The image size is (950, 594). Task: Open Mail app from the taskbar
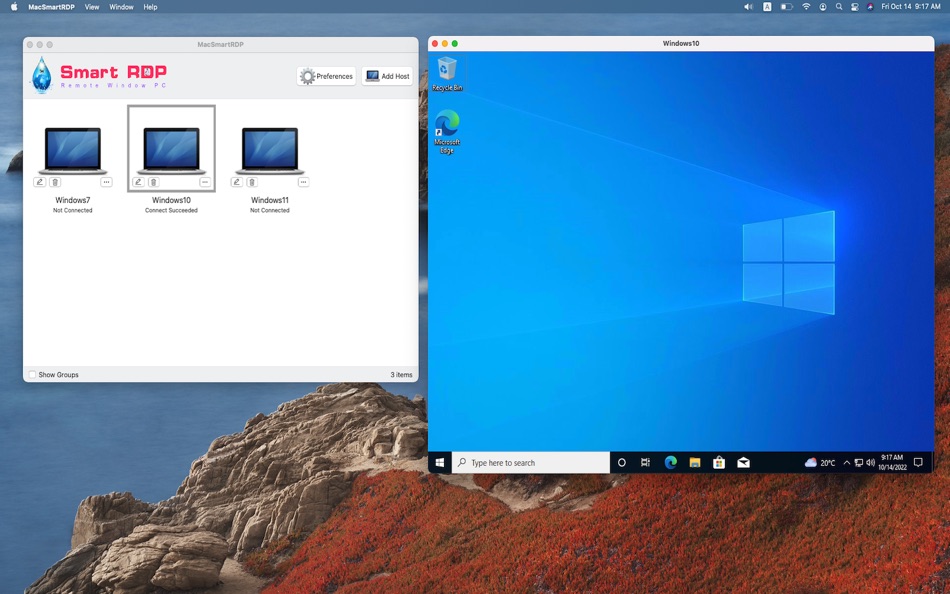(743, 462)
